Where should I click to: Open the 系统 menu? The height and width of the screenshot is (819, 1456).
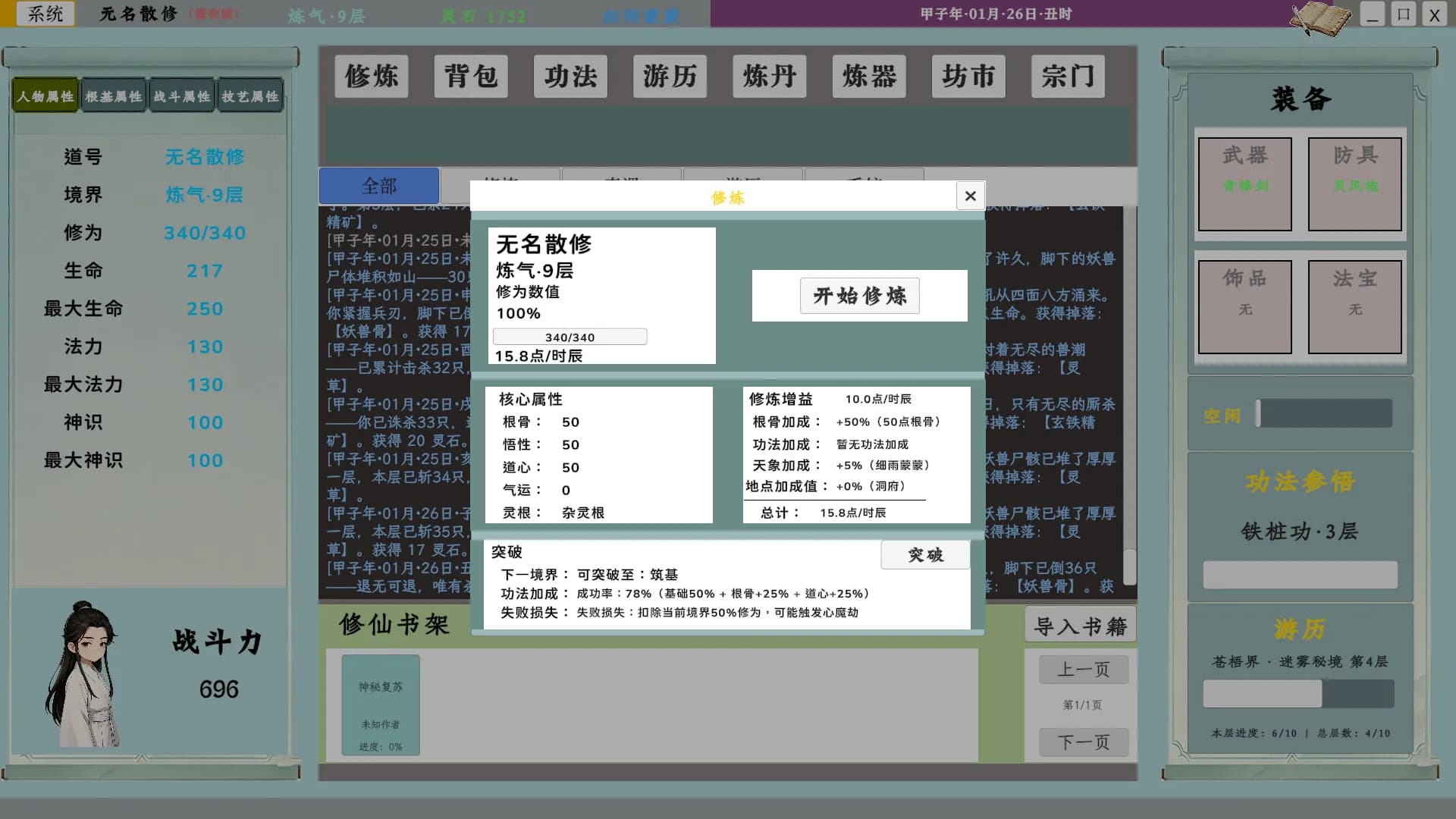tap(45, 14)
